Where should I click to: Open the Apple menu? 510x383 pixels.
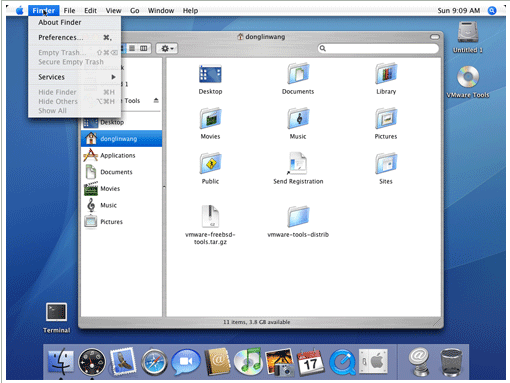tap(20, 10)
